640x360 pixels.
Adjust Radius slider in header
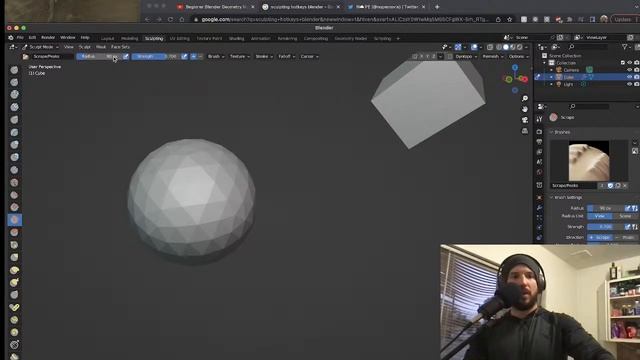(99, 56)
